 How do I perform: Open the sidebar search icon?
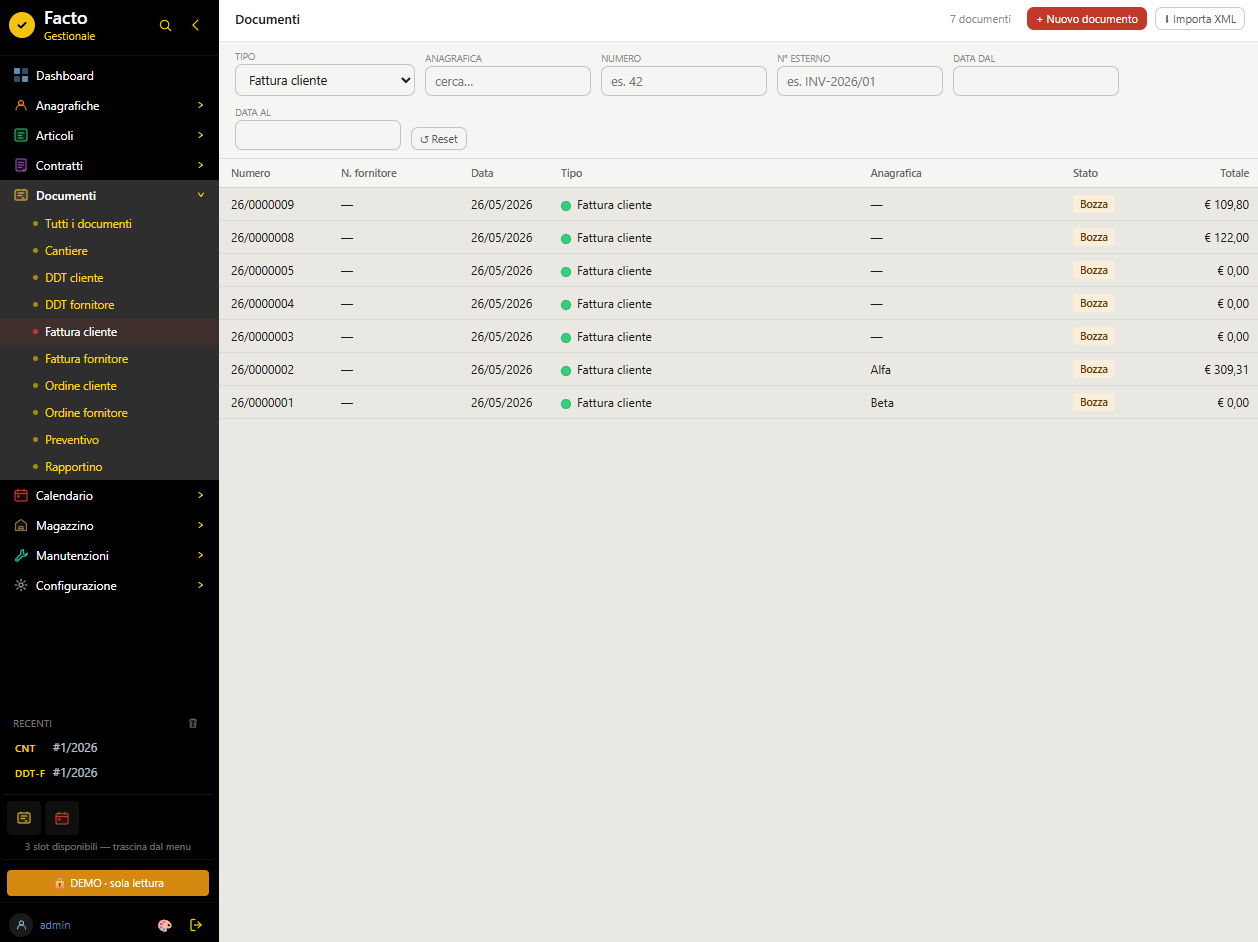point(166,26)
